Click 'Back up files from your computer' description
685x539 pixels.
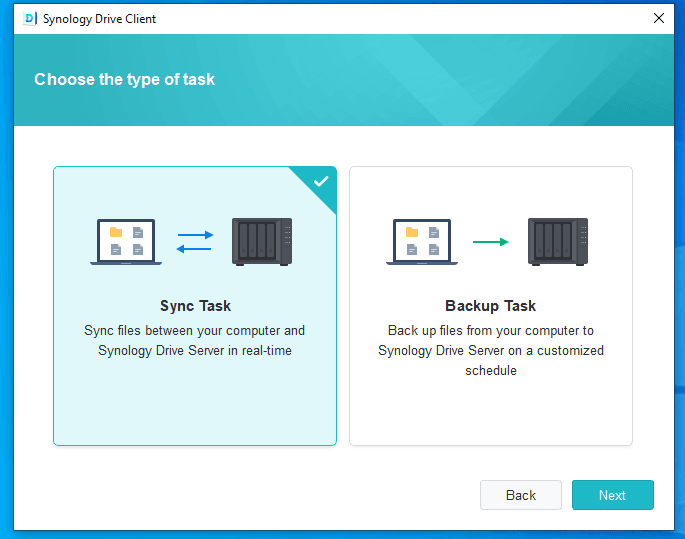coord(491,350)
